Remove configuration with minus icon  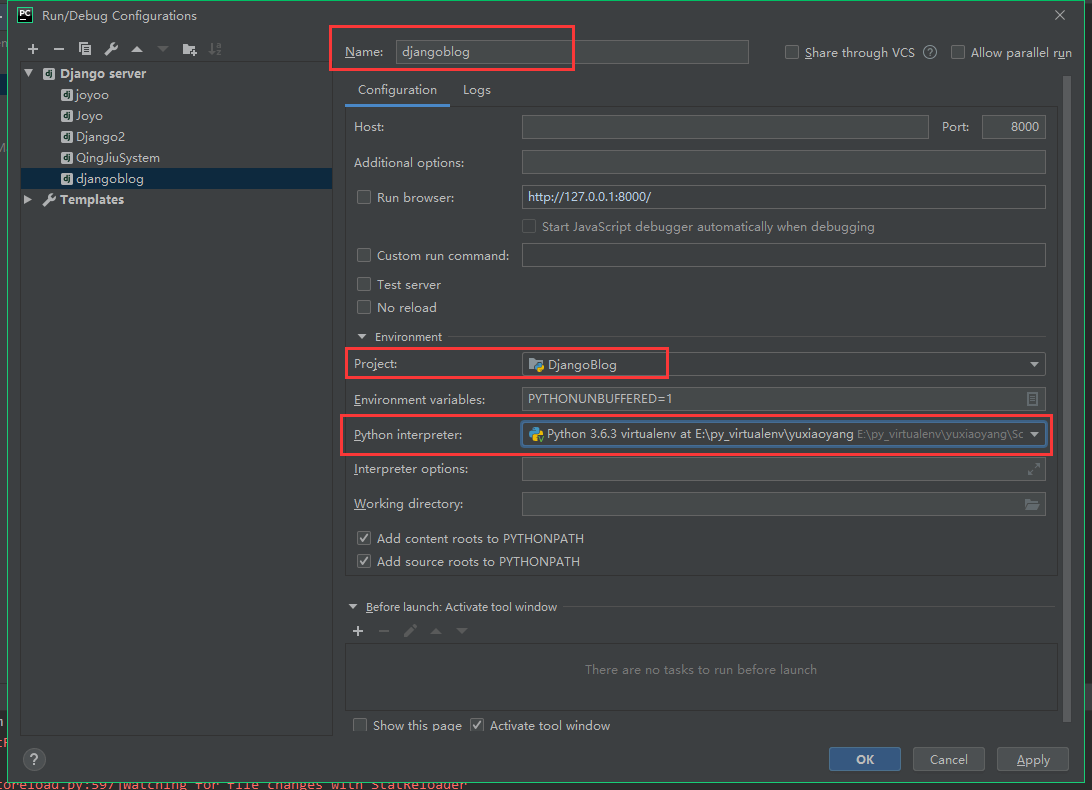pos(58,49)
